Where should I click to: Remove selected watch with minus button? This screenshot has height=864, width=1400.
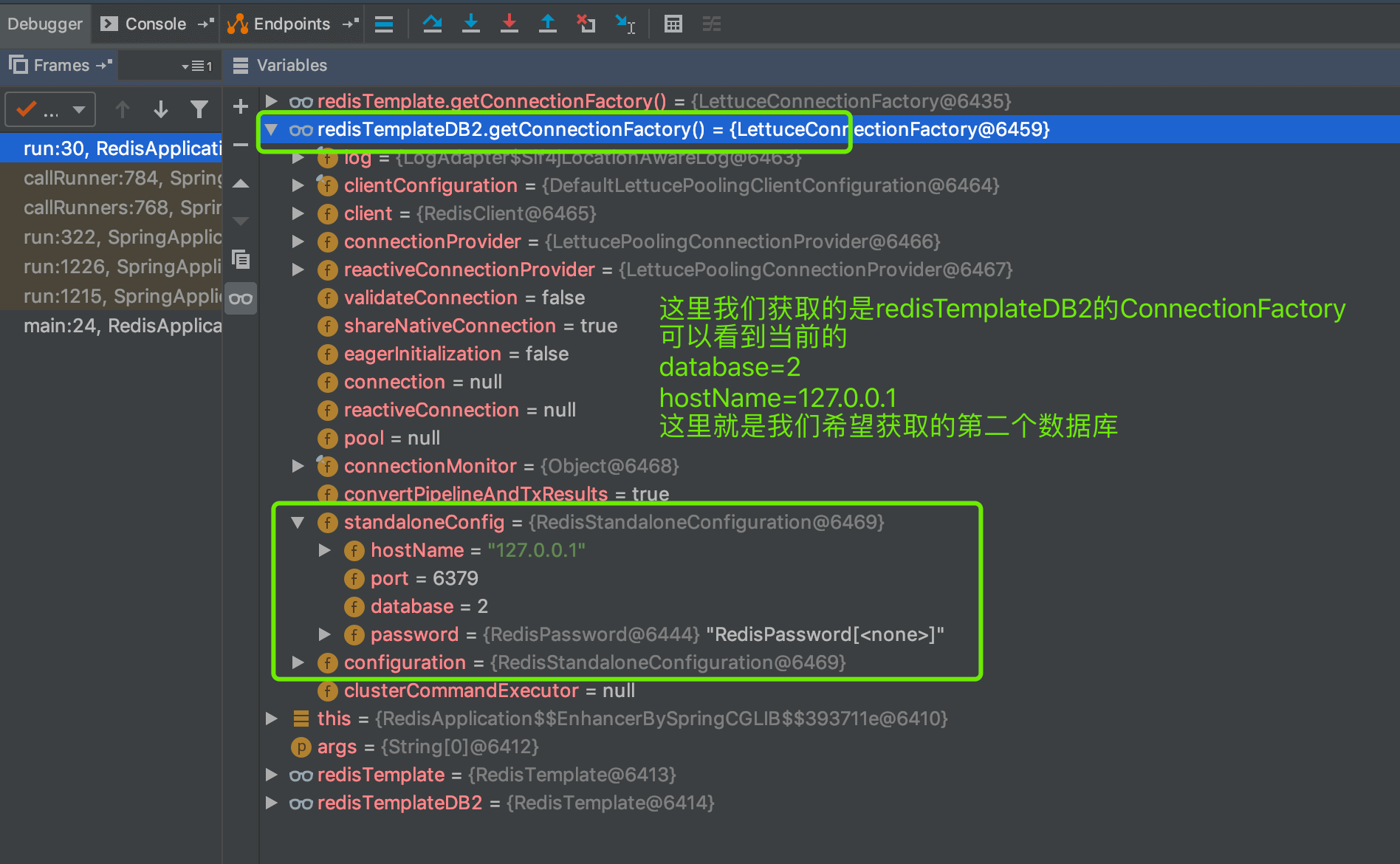click(240, 145)
